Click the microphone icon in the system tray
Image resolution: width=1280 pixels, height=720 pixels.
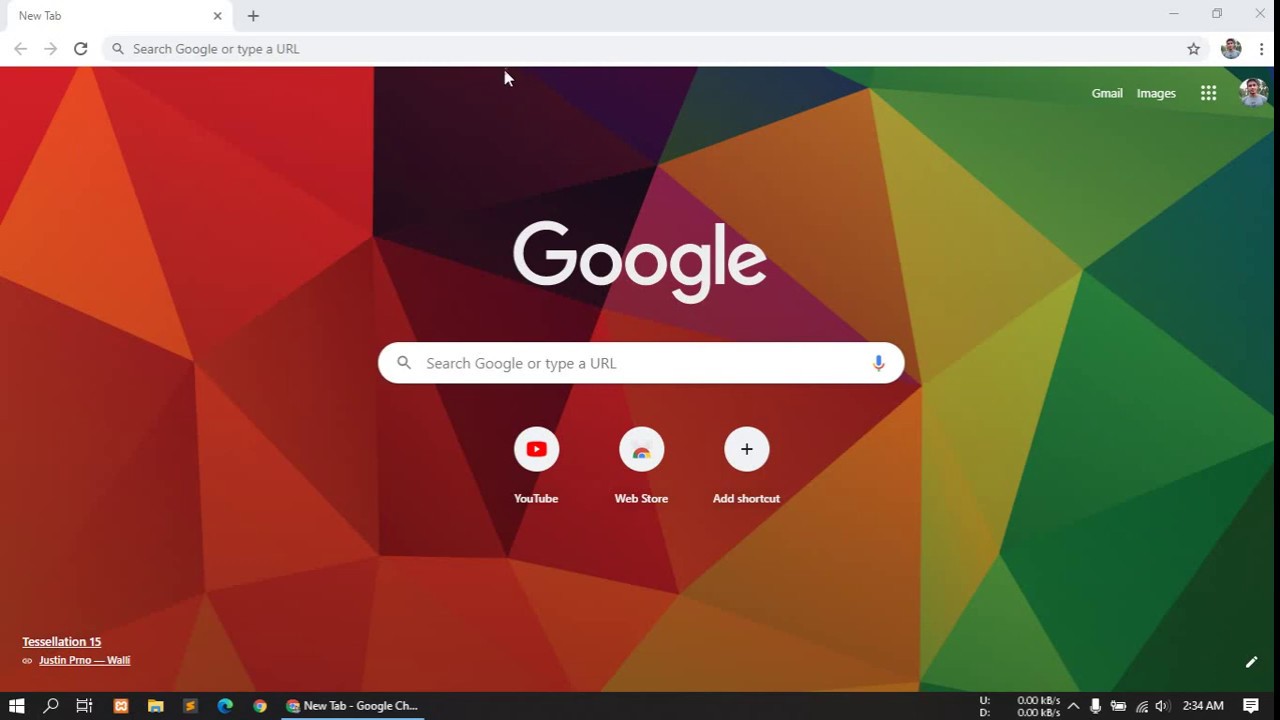(x=1096, y=706)
